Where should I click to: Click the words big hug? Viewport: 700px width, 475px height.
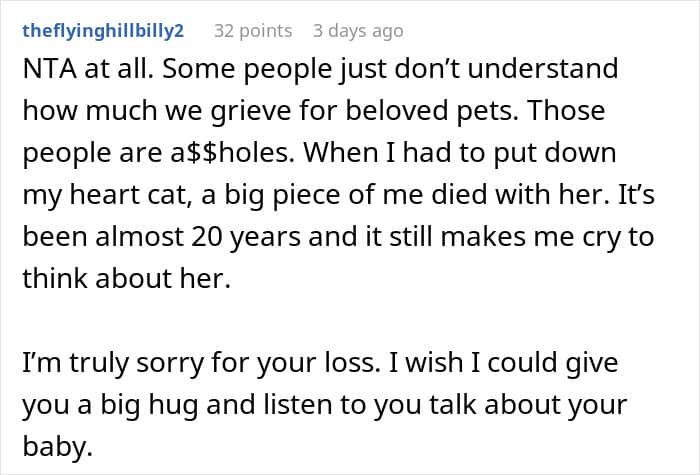pos(148,404)
